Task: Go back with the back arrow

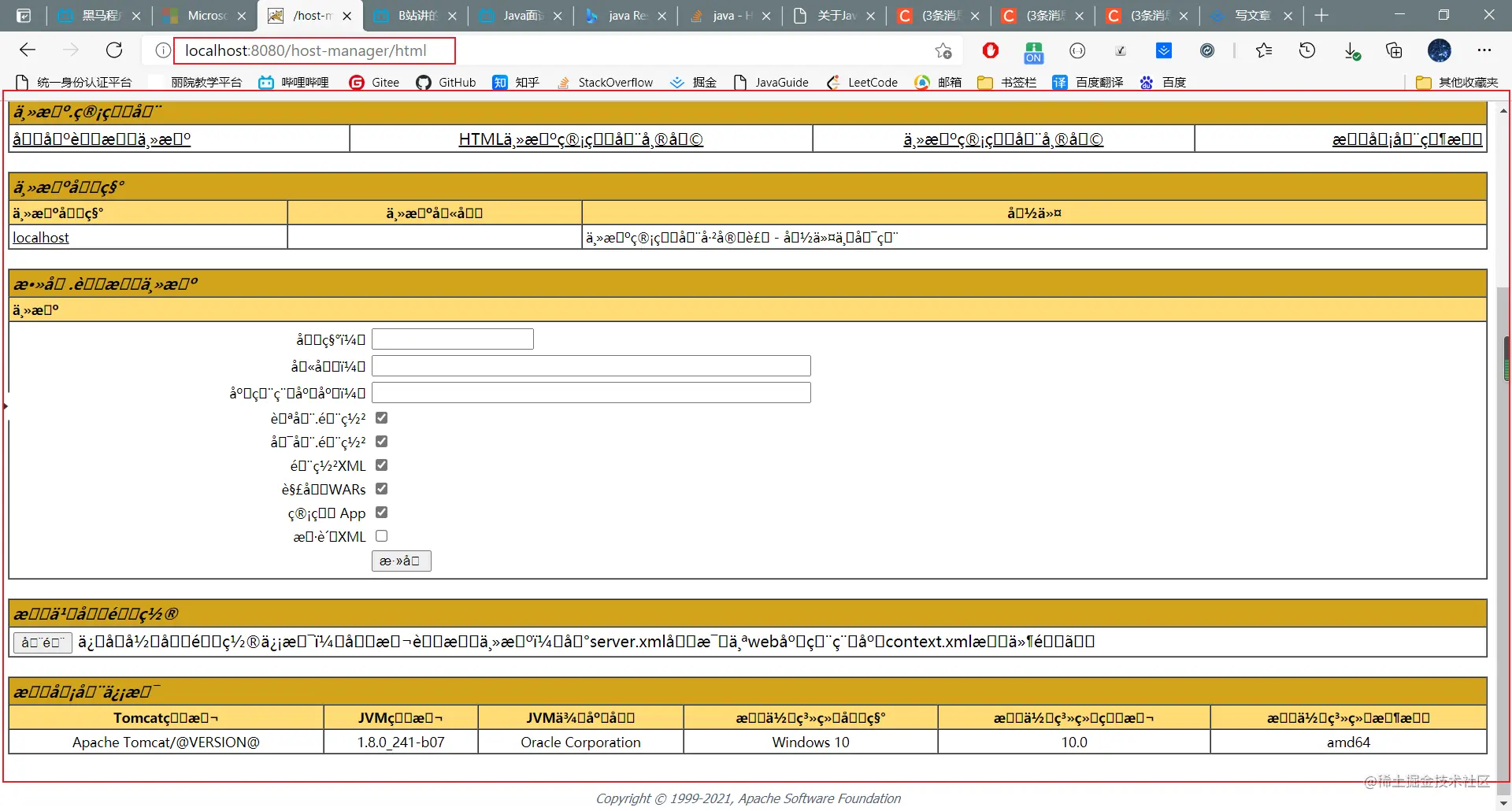Action: (x=28, y=50)
